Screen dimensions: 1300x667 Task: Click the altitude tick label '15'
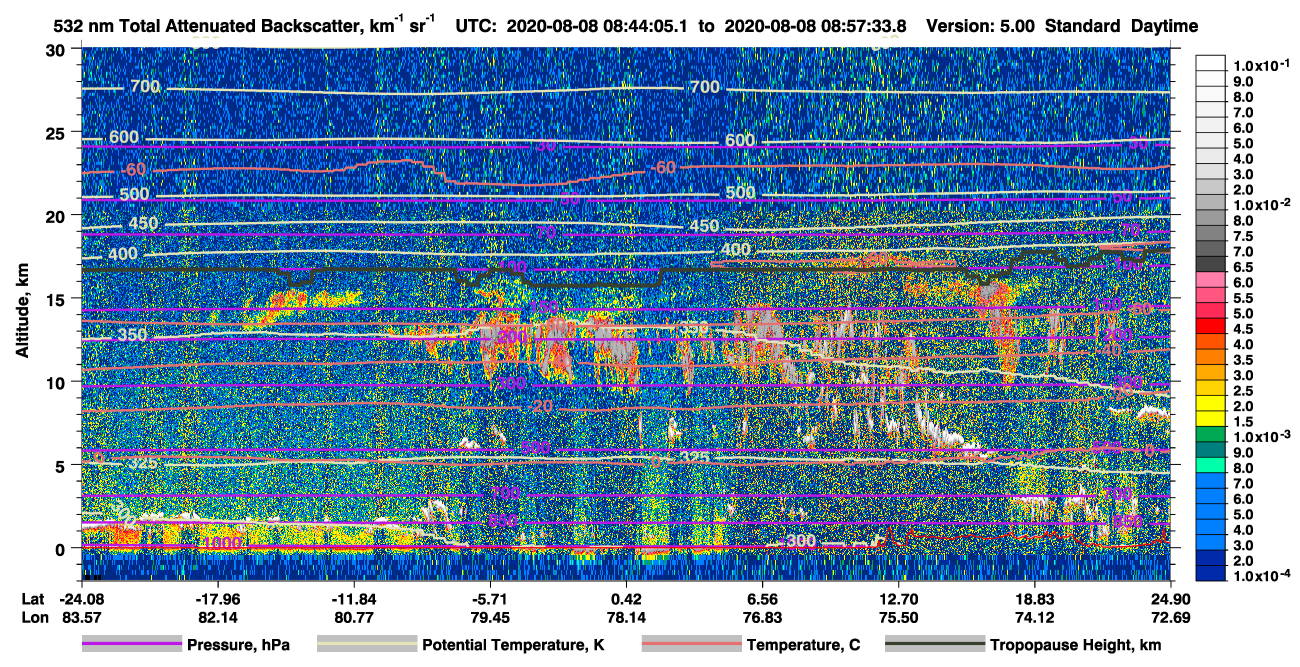[57, 299]
